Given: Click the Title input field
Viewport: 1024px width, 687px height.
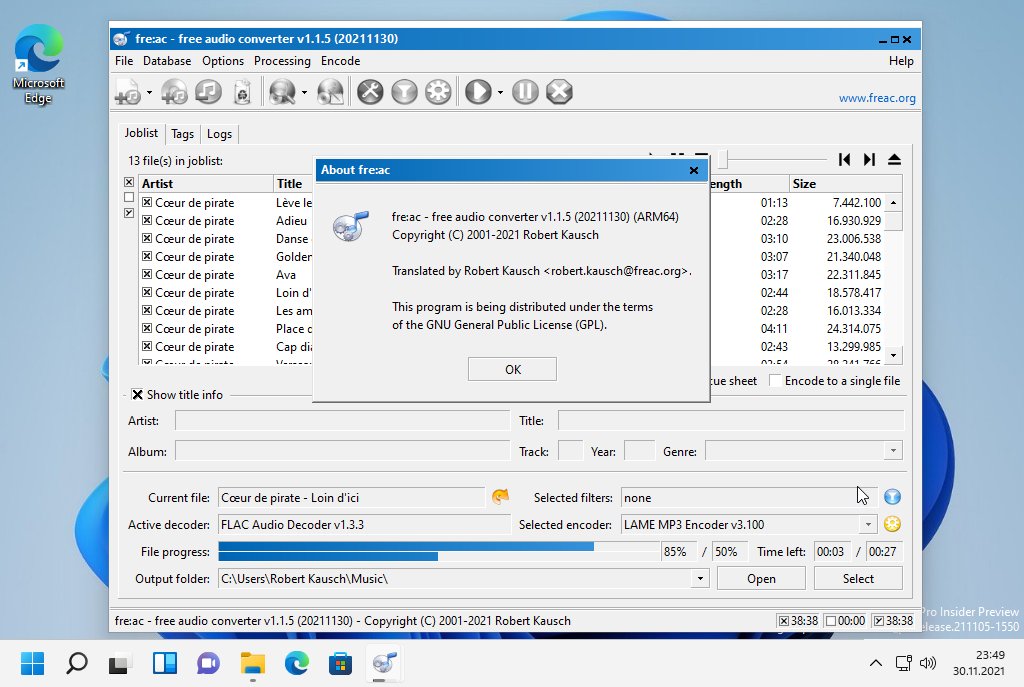Looking at the screenshot, I should pos(731,421).
